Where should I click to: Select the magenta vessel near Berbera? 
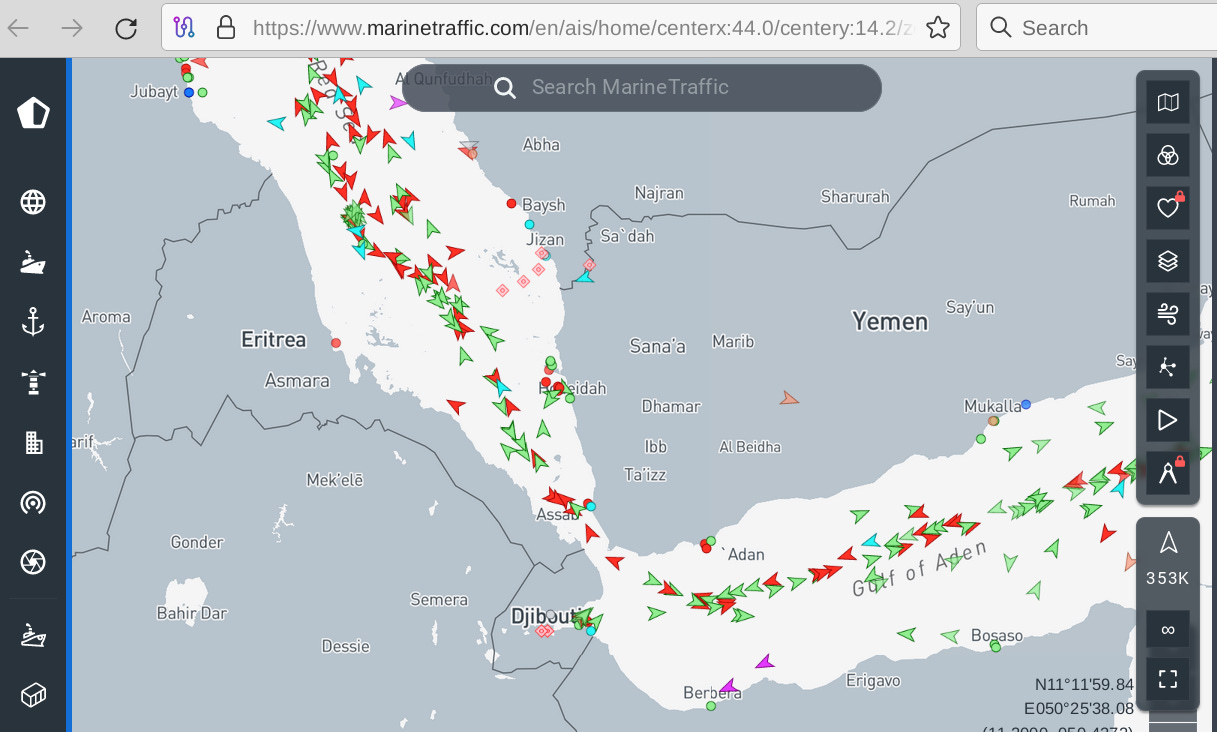coord(729,686)
